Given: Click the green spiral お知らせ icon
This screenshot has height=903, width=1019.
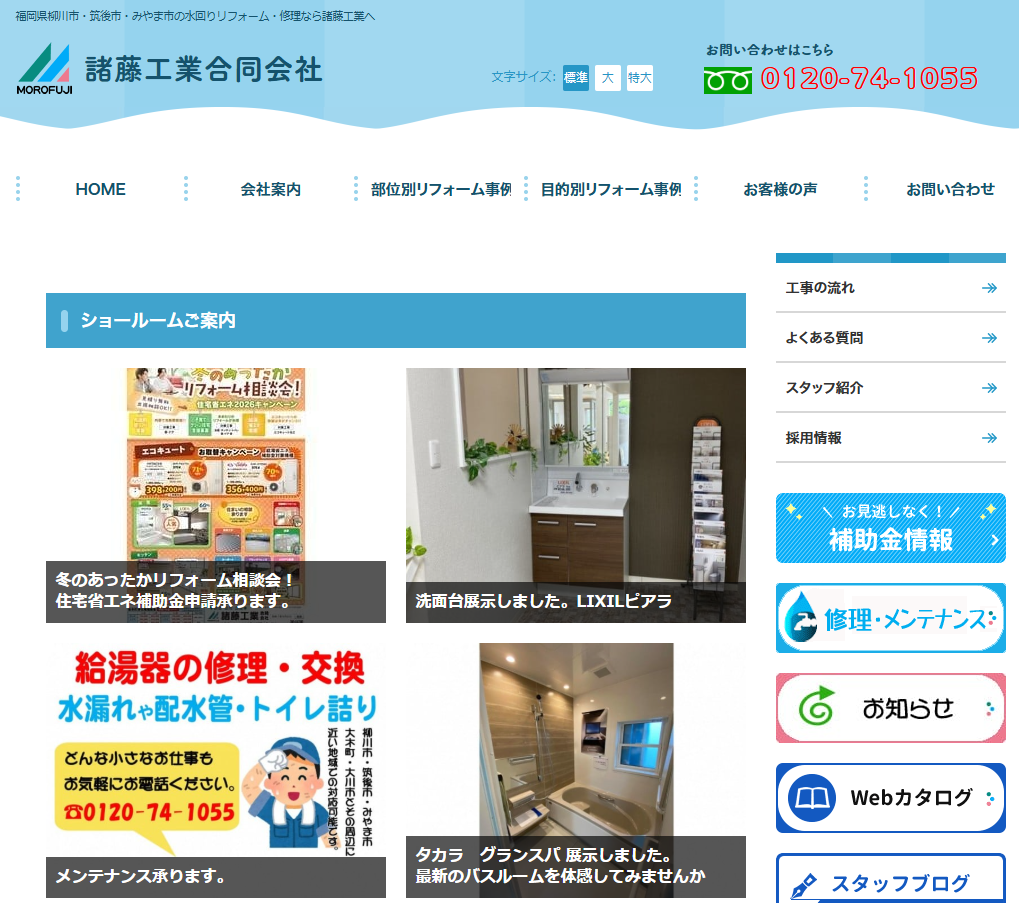Looking at the screenshot, I should tap(816, 708).
